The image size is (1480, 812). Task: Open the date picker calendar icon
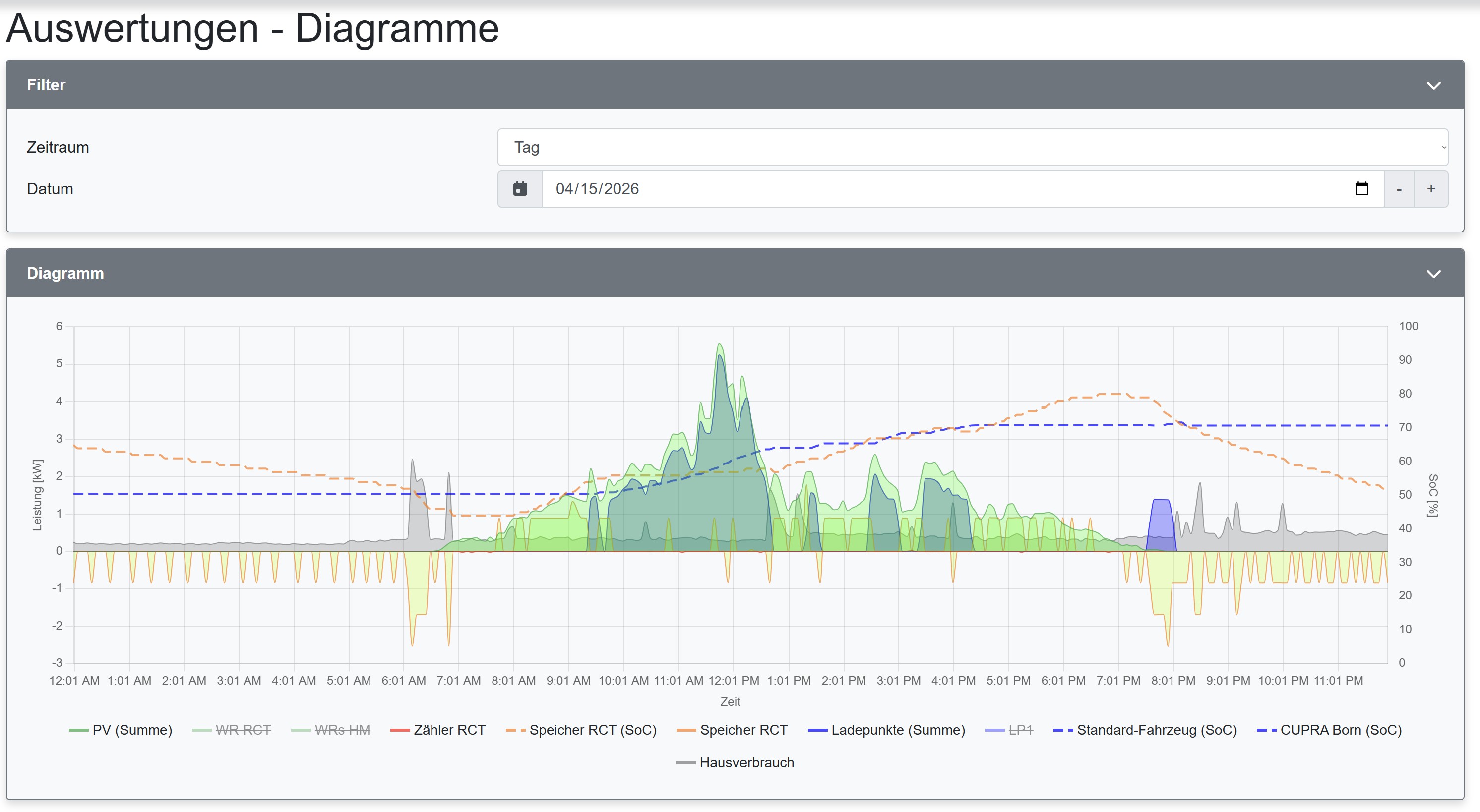tap(1361, 189)
